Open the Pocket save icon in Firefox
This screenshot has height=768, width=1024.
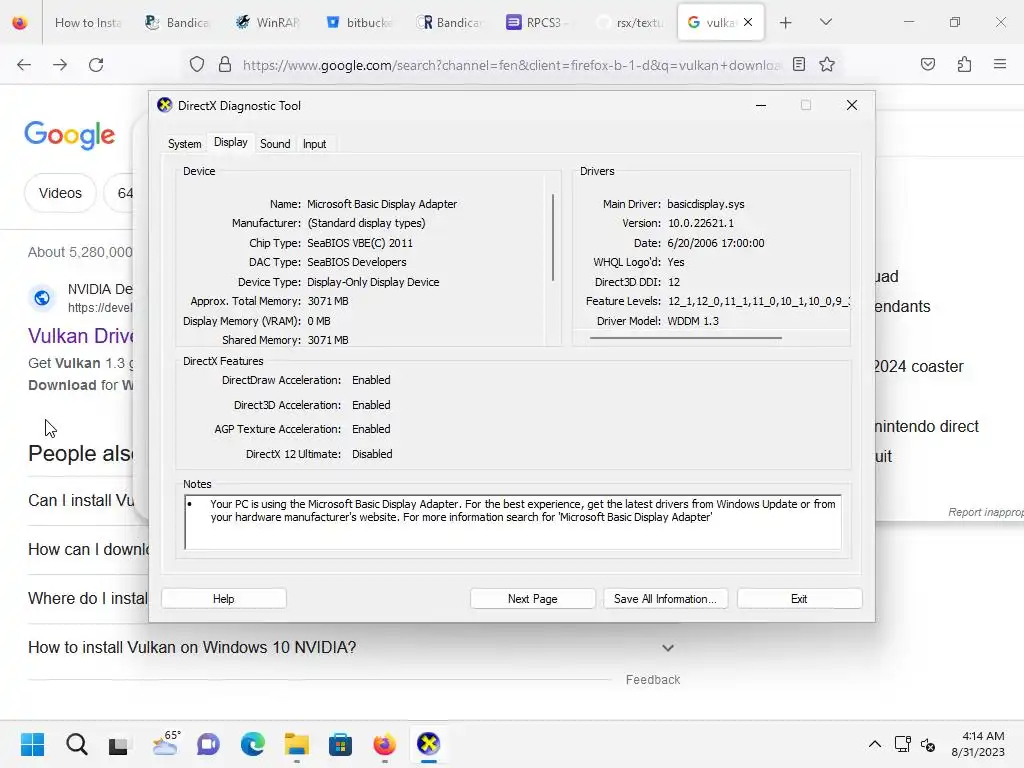click(x=927, y=64)
